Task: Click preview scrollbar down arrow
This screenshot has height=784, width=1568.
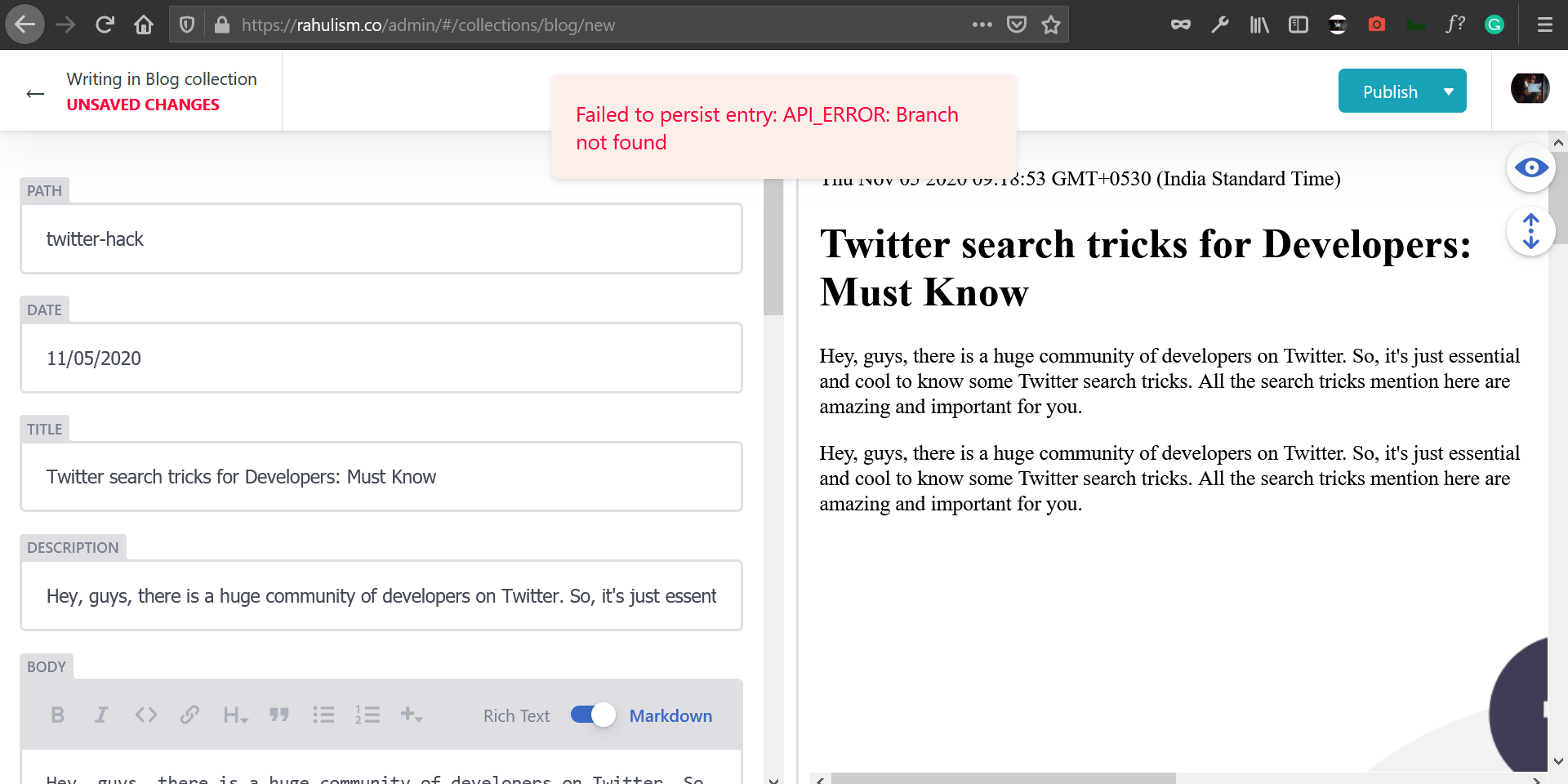Action: (1558, 761)
